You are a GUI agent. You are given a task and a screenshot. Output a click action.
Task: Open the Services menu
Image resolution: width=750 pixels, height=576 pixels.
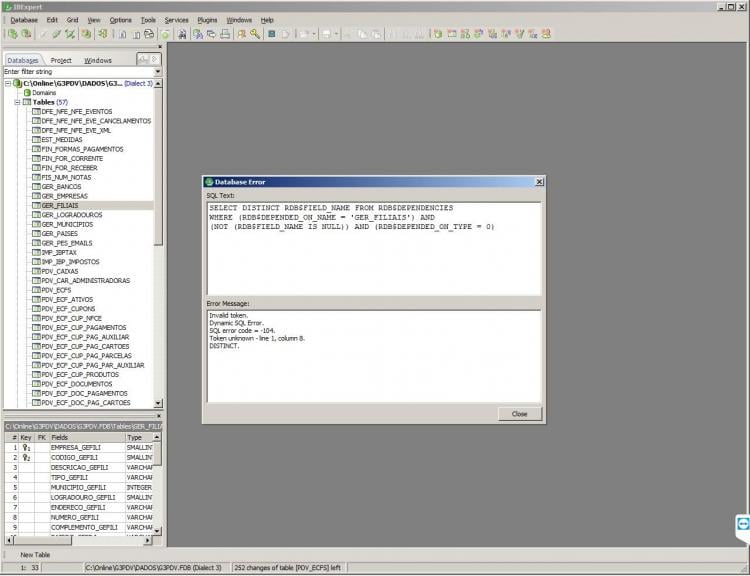[176, 20]
